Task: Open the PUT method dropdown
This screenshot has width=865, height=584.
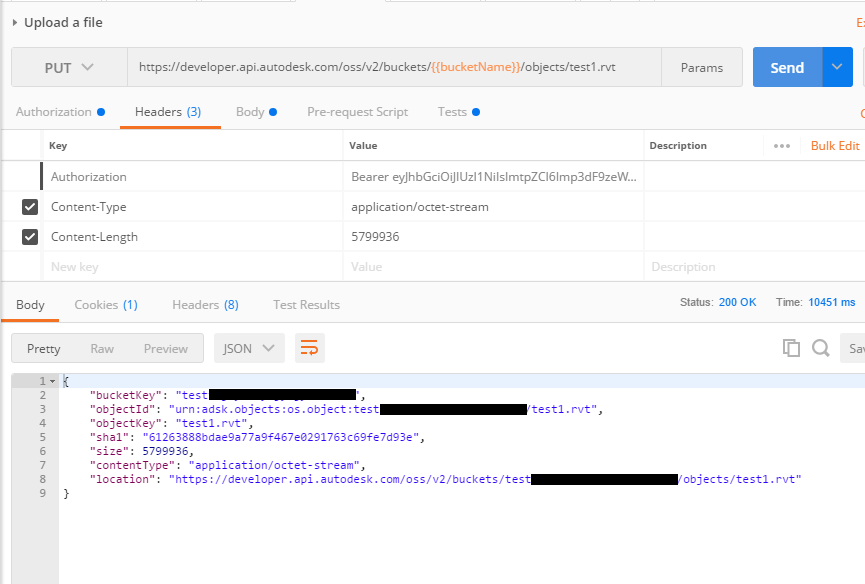Action: pos(70,67)
